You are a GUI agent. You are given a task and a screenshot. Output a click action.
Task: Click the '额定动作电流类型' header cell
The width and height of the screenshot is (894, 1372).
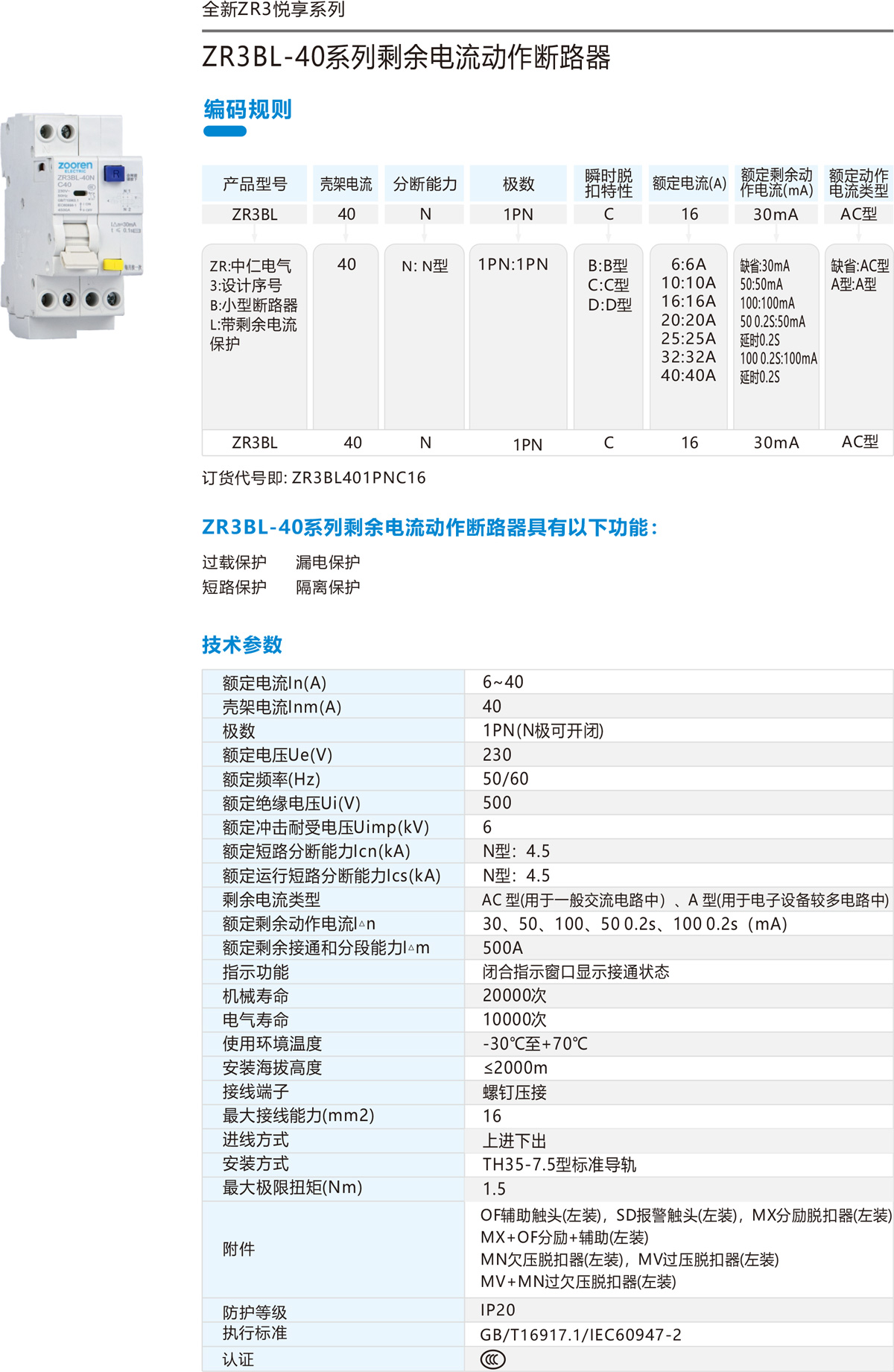point(858,183)
